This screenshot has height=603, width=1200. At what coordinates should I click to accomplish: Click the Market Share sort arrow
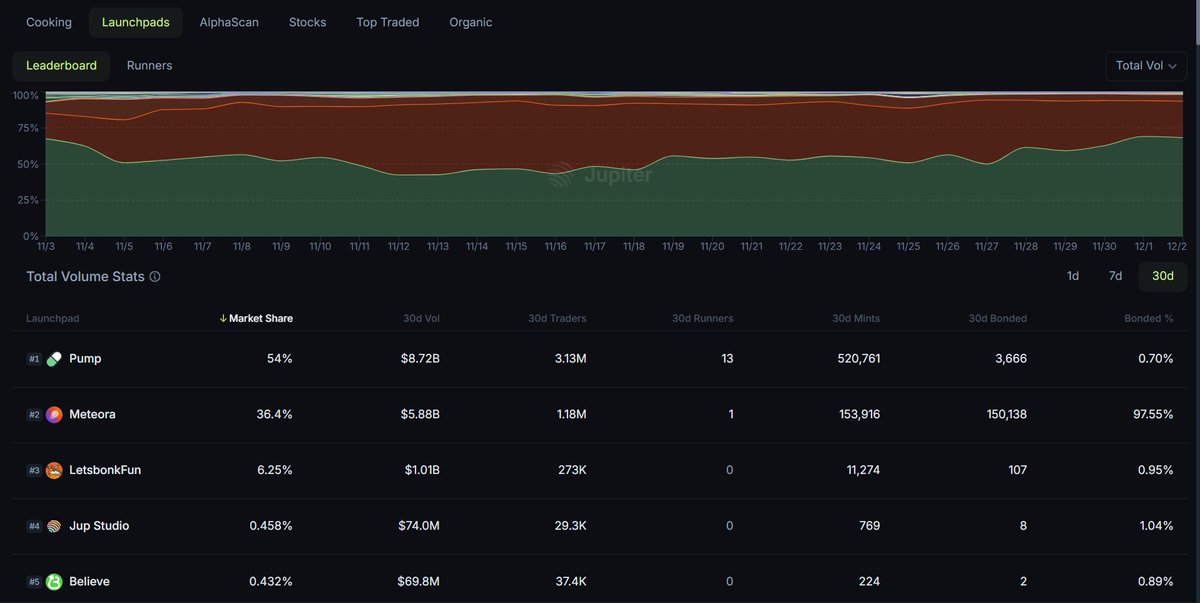point(223,318)
